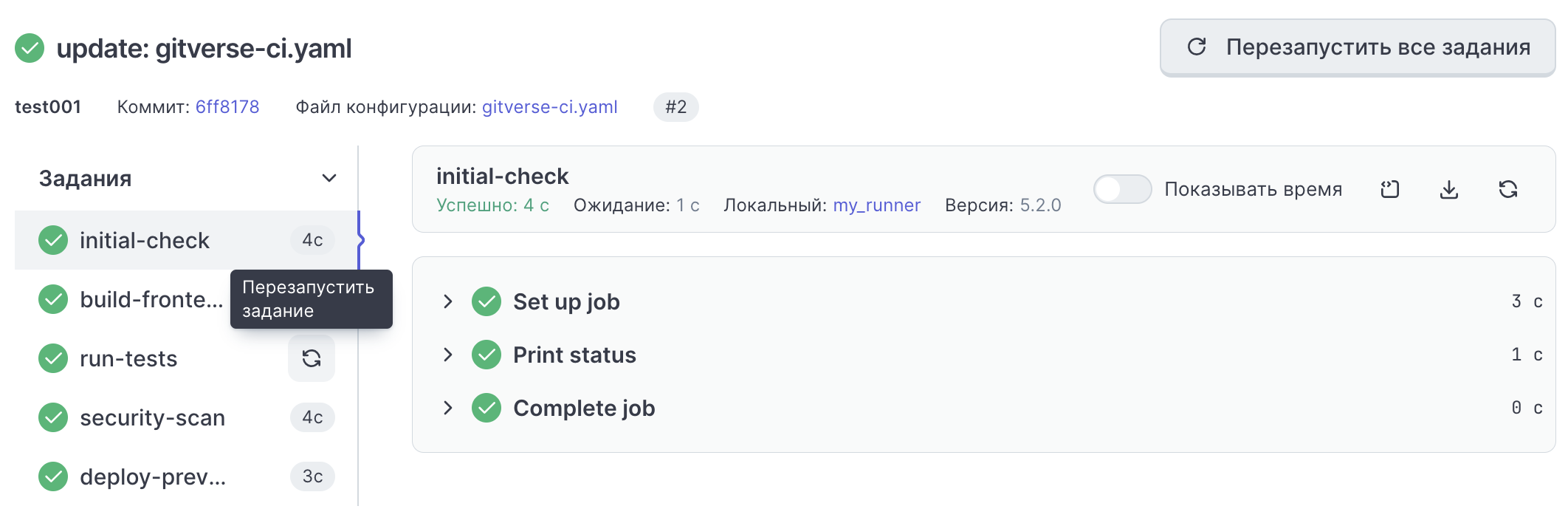The width and height of the screenshot is (1568, 523).
Task: Restart the initial-check job from header
Action: click(x=1507, y=190)
